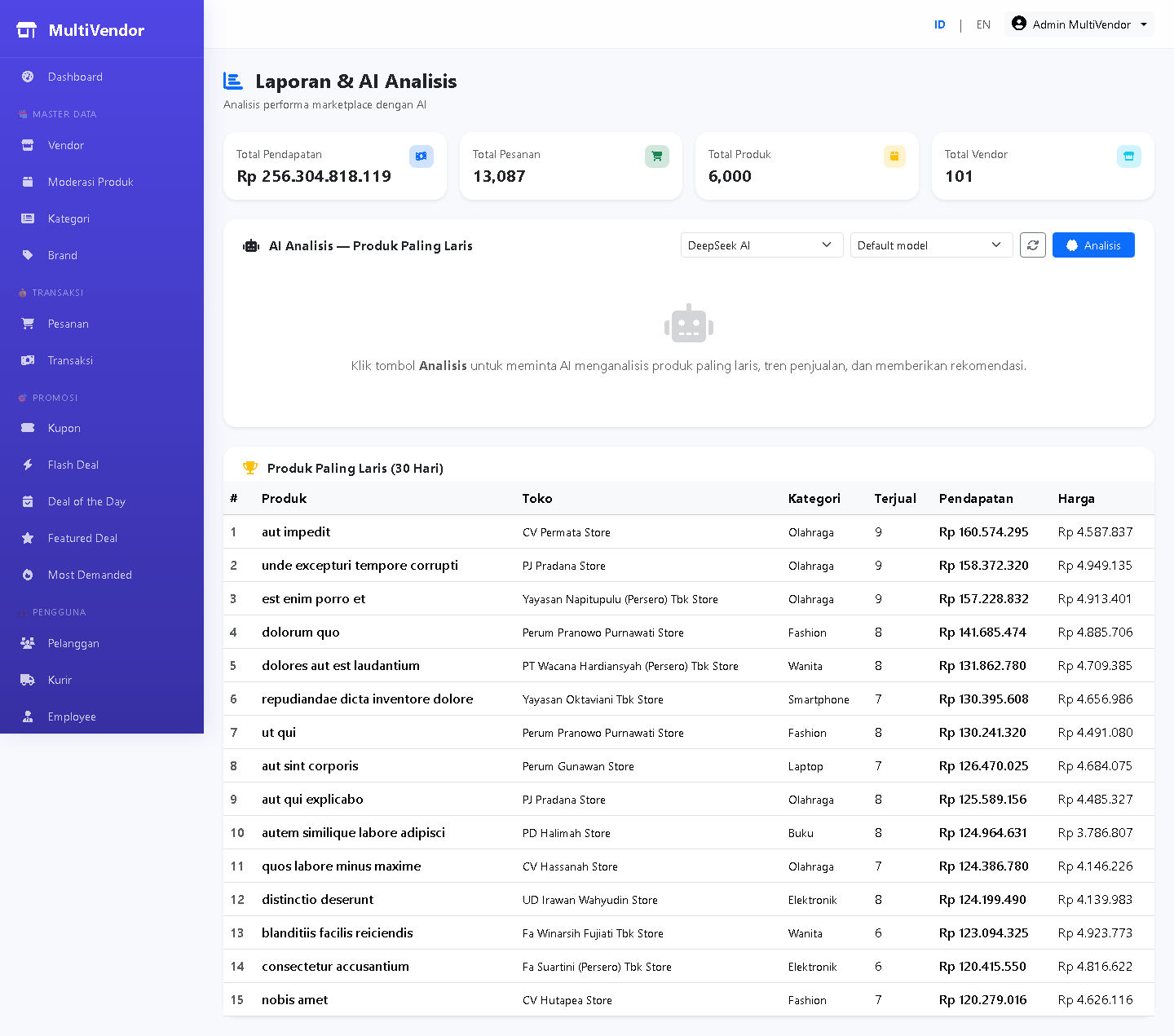The image size is (1174, 1036).
Task: Click store 'Perum Gunawan Store'
Action: [x=578, y=766]
